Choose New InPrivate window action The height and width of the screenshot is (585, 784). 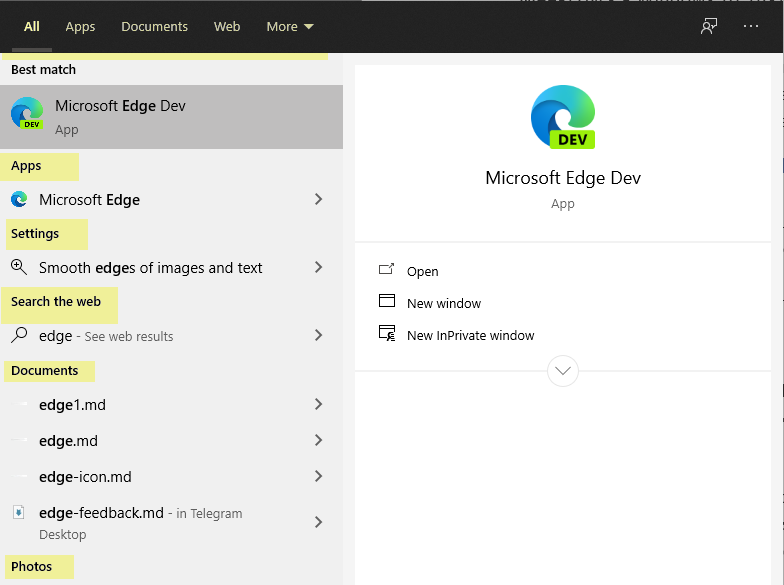click(x=470, y=336)
